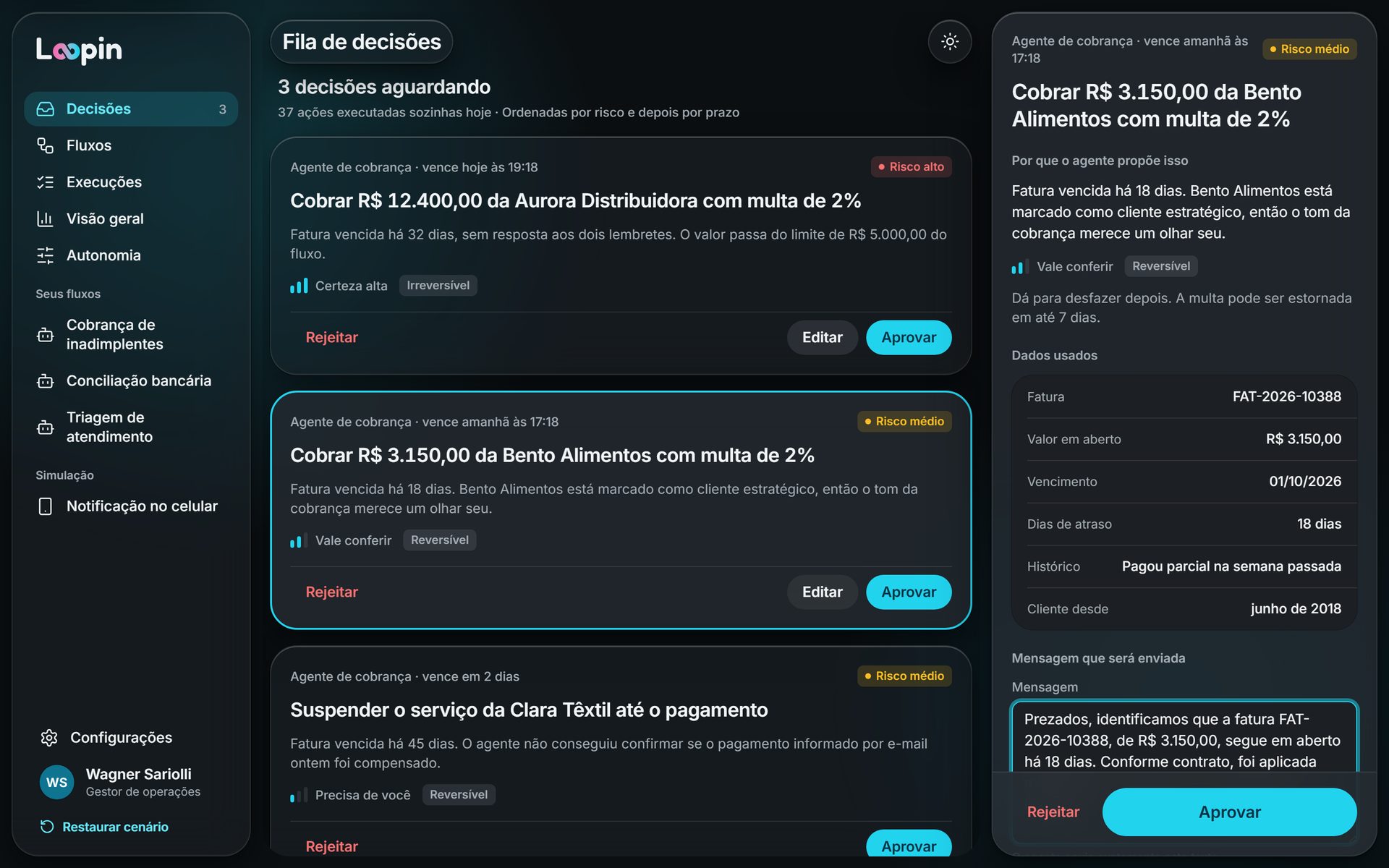Click the Risco alto badge
Image resolution: width=1389 pixels, height=868 pixels.
[911, 167]
